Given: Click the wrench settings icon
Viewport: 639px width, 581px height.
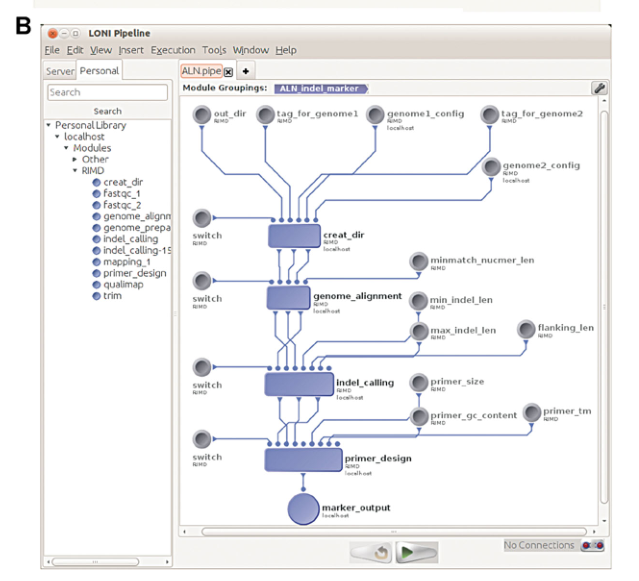Looking at the screenshot, I should point(599,88).
